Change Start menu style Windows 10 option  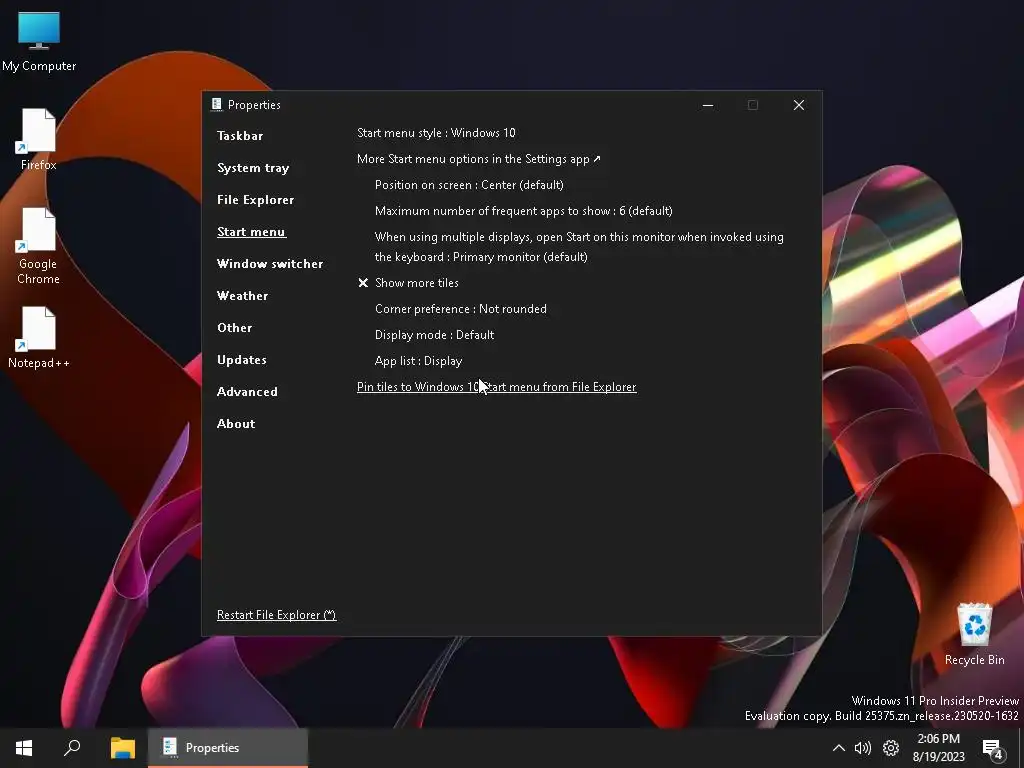click(x=436, y=133)
